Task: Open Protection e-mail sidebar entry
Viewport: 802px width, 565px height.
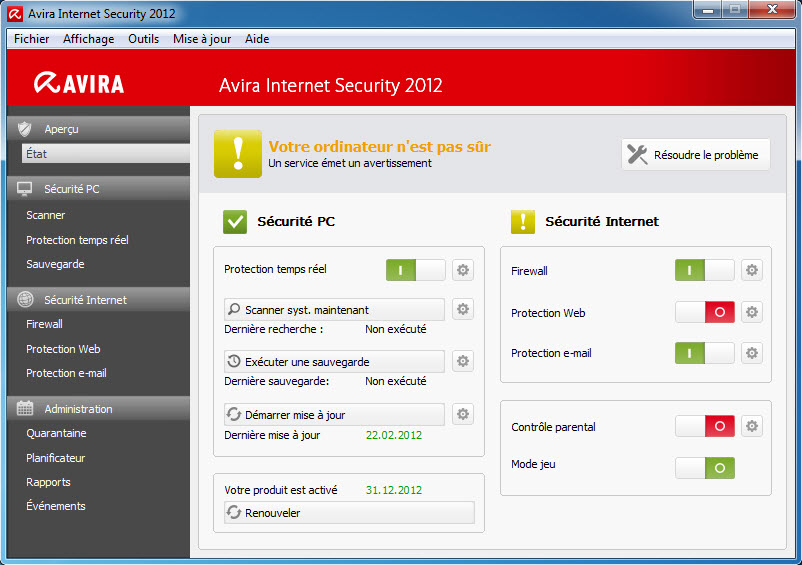Action: point(66,373)
